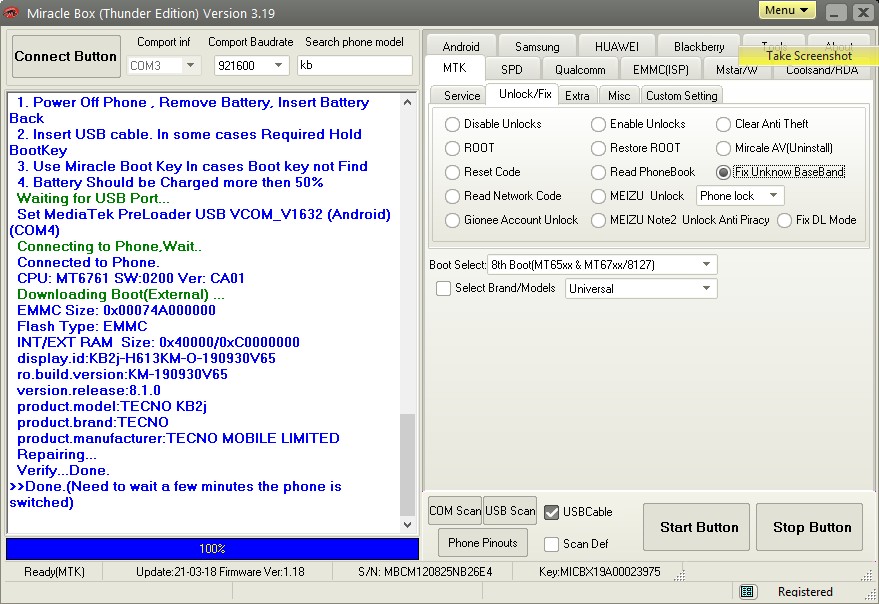879x604 pixels.
Task: Click 'Update:21-03-18 Firmware Ver:1.18' status entry
Action: click(220, 572)
